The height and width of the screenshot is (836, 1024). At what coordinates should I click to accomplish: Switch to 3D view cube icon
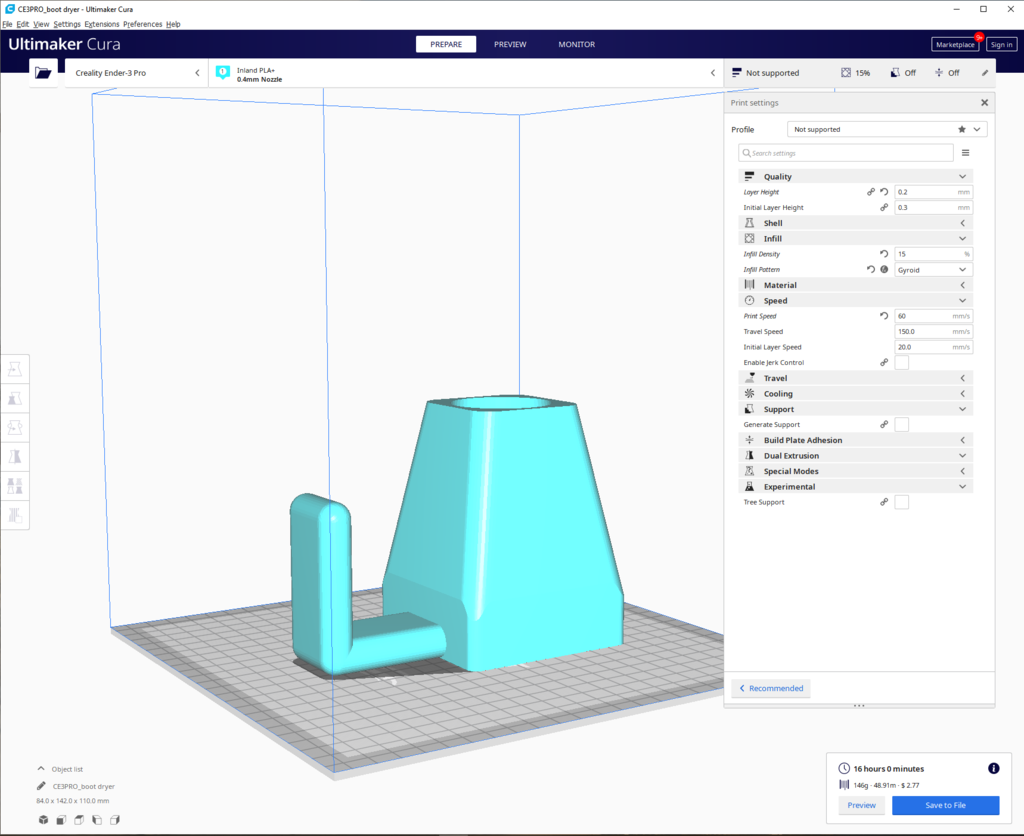point(43,820)
